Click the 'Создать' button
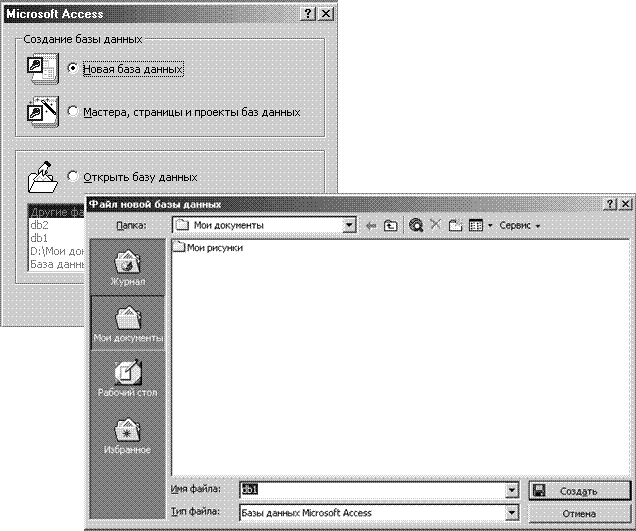Screen dimensions: 636x531 (580, 491)
